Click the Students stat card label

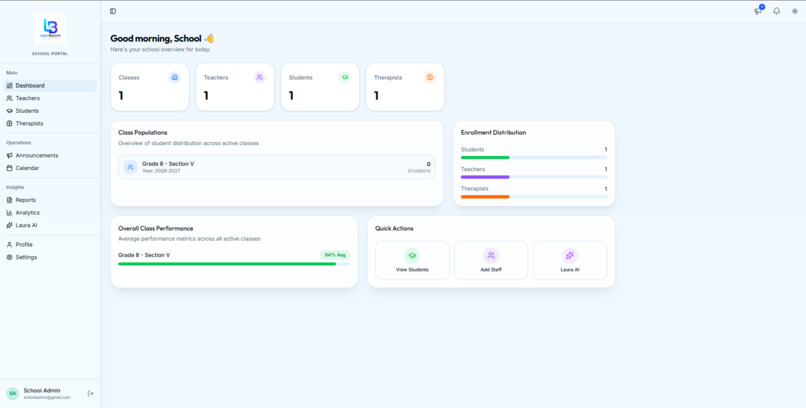pyautogui.click(x=301, y=78)
